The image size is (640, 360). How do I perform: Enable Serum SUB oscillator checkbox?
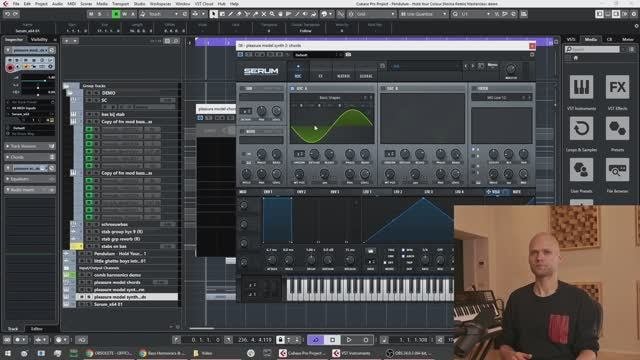242,88
